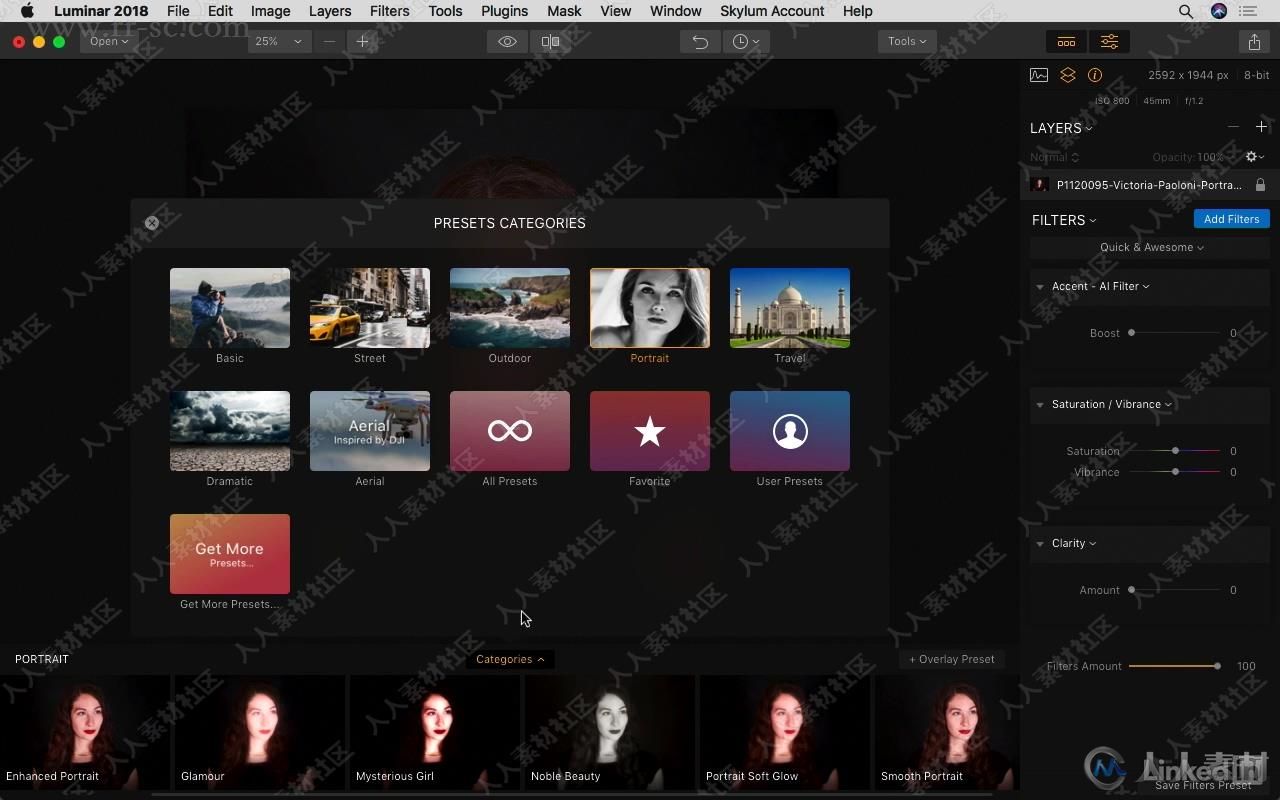Remove layer with the minus icon
1280x800 pixels.
tap(1233, 127)
